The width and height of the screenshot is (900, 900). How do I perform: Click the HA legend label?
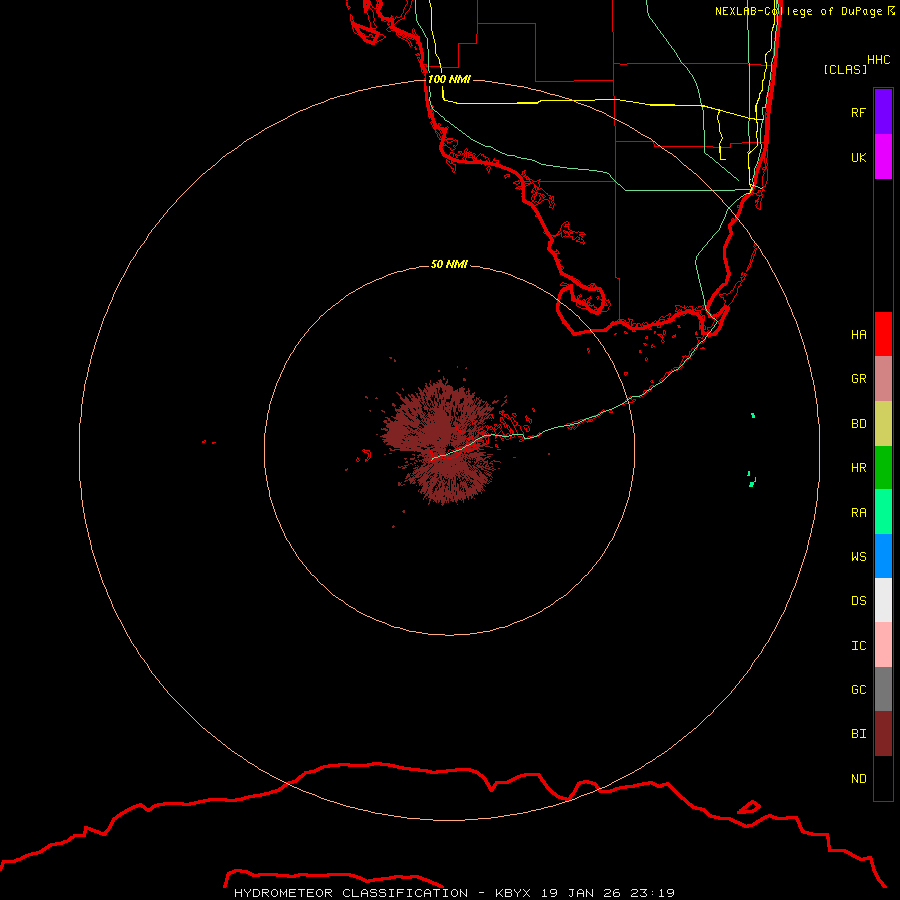point(858,334)
